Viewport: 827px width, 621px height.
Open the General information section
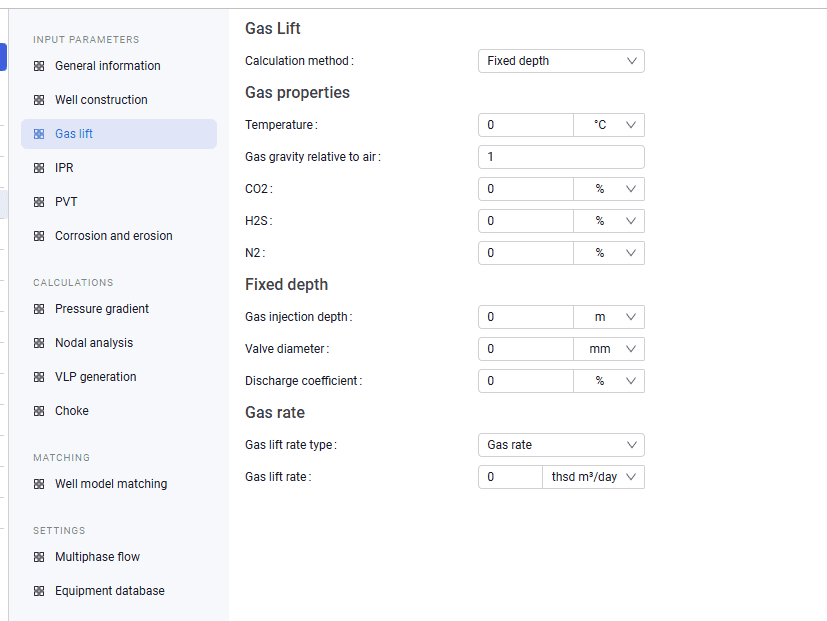[119, 66]
